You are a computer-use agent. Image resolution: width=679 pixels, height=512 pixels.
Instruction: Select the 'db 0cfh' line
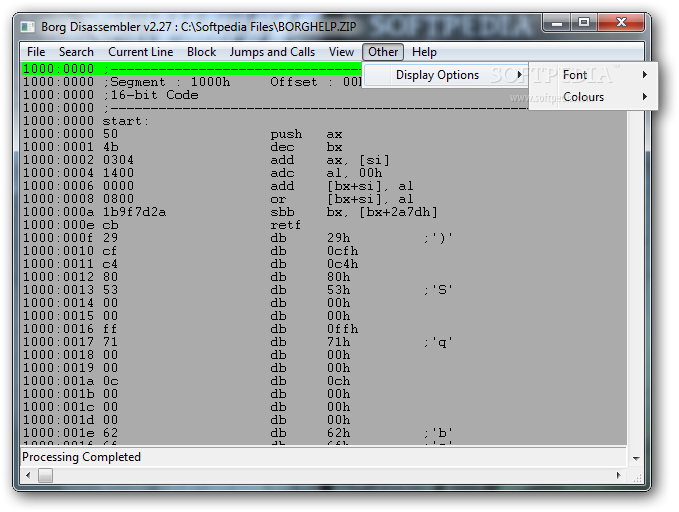click(x=324, y=251)
